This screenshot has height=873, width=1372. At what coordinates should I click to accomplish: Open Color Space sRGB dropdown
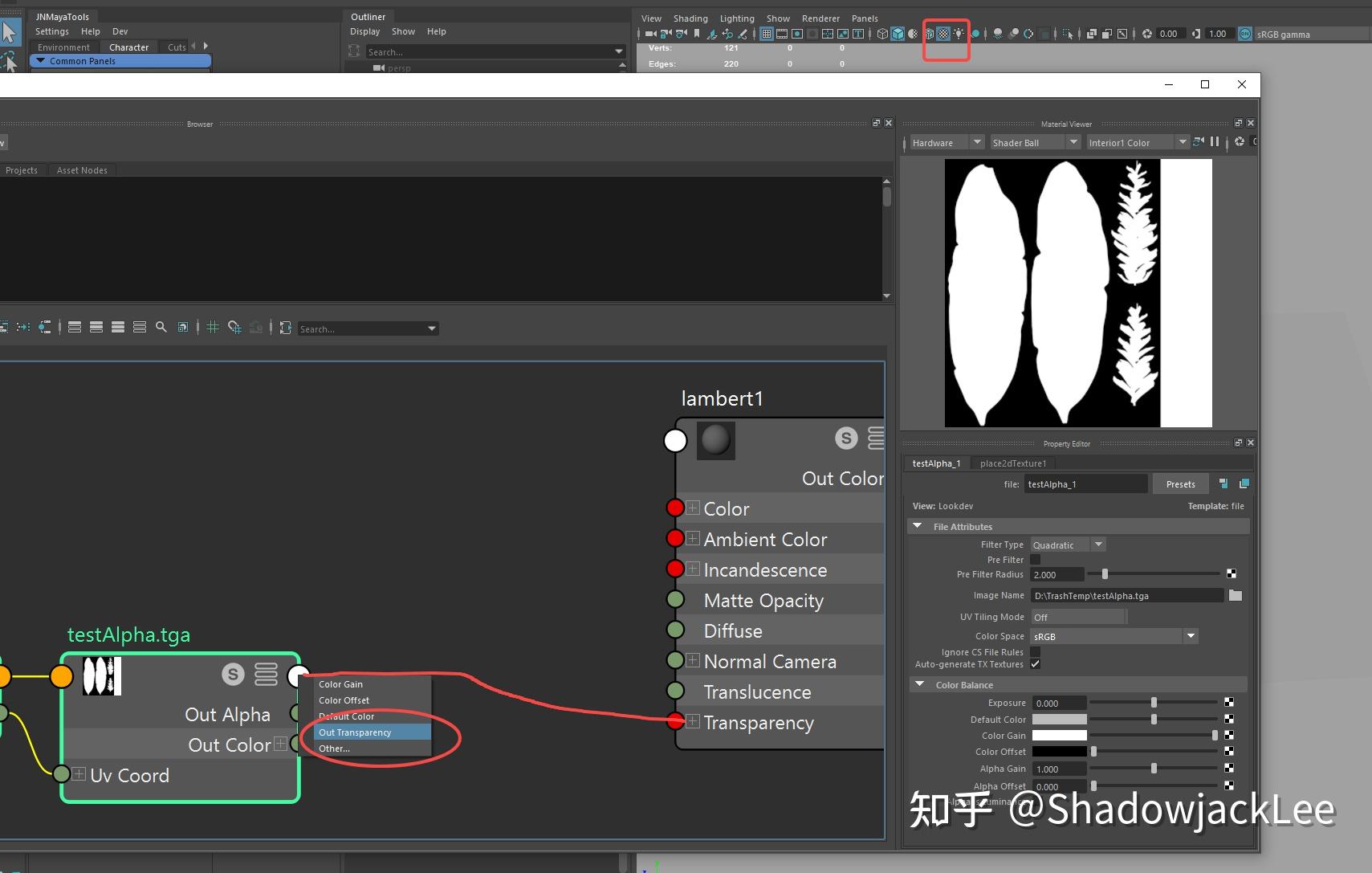1114,636
